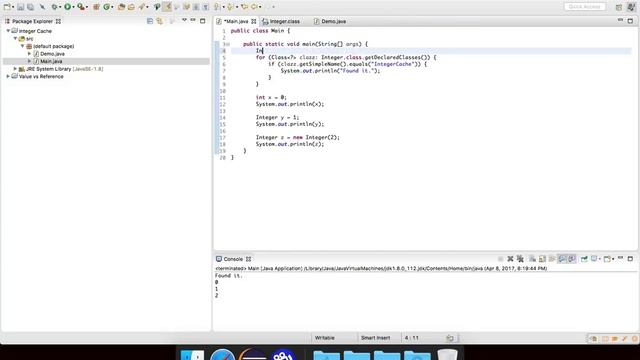Select Main.java in Package Explorer
Screen dimensions: 640x360
coord(51,61)
